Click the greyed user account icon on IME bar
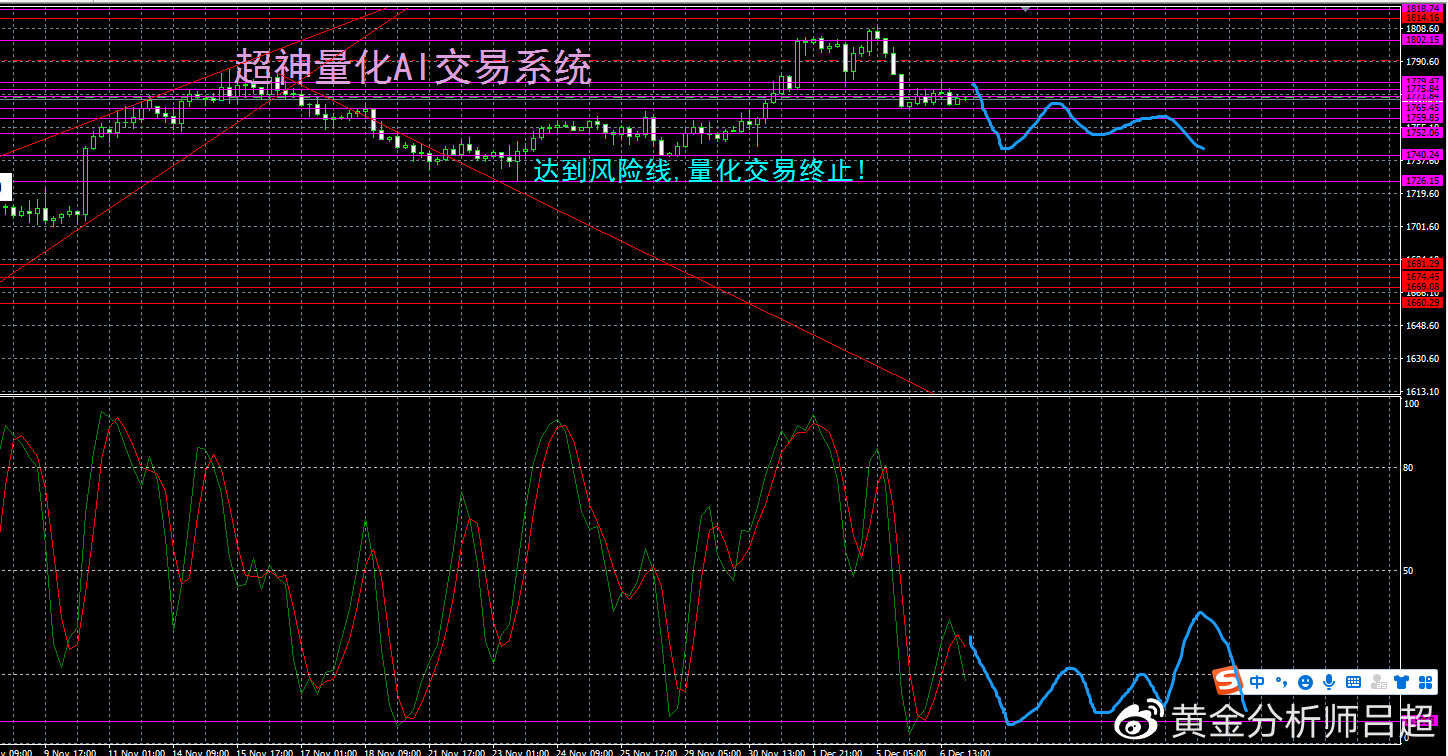The height and width of the screenshot is (756, 1448). tap(1378, 682)
